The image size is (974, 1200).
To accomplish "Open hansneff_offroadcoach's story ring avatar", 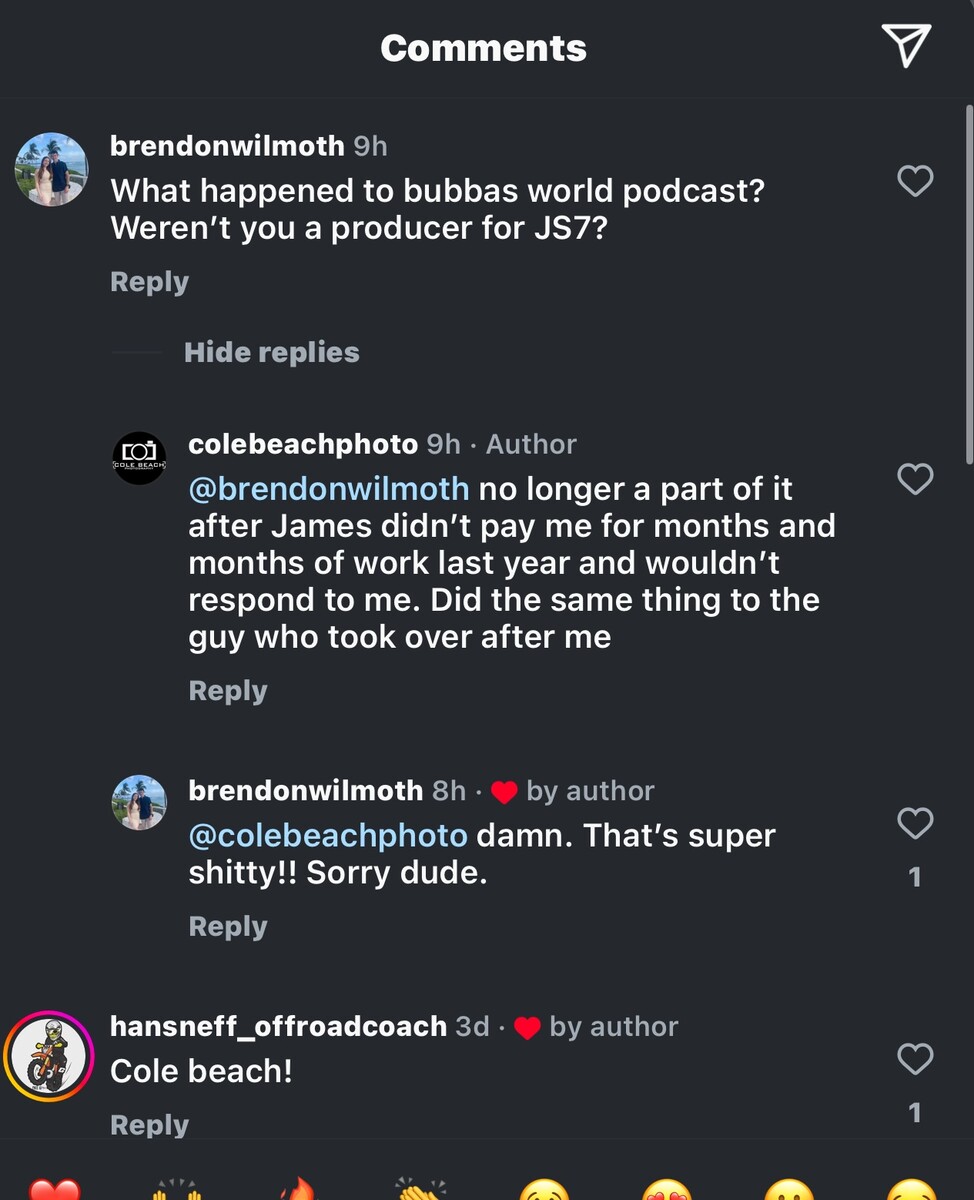I will [x=49, y=1057].
